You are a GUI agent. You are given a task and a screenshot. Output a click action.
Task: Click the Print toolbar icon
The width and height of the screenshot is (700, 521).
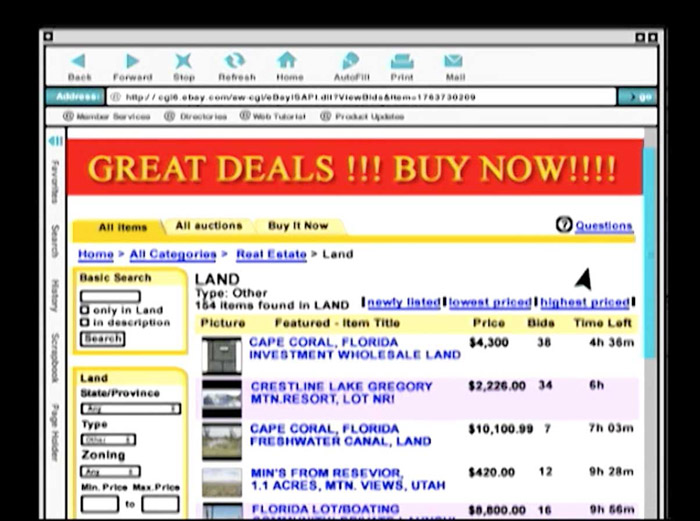(x=402, y=61)
